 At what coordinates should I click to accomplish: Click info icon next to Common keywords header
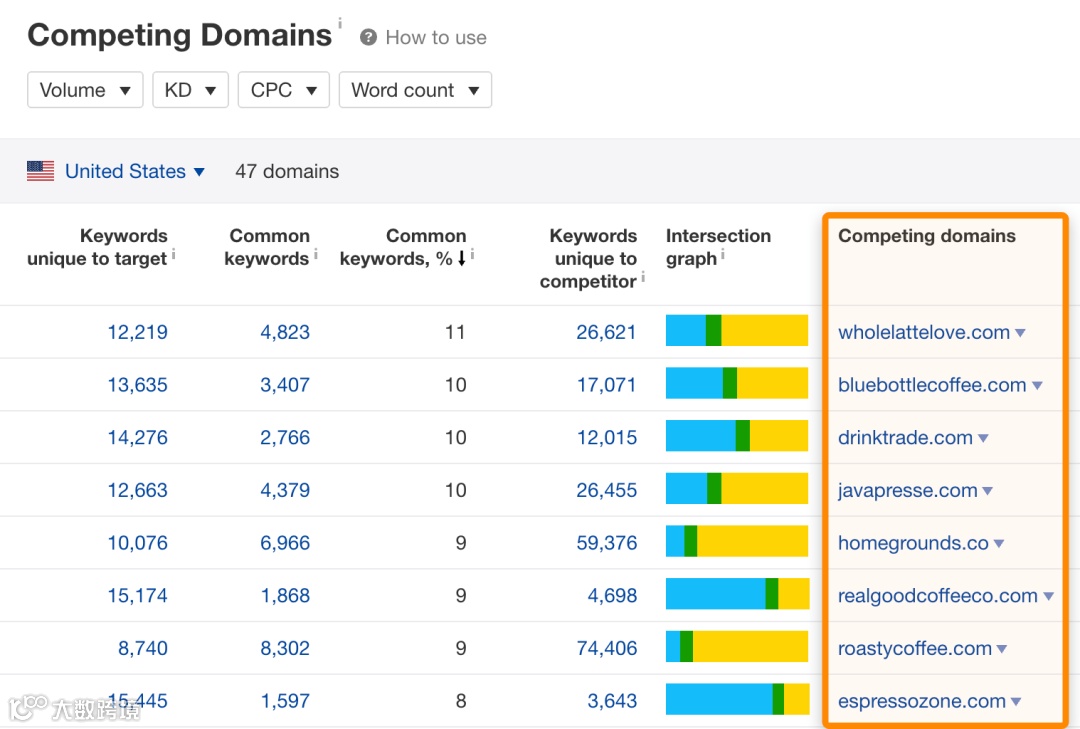tap(315, 254)
